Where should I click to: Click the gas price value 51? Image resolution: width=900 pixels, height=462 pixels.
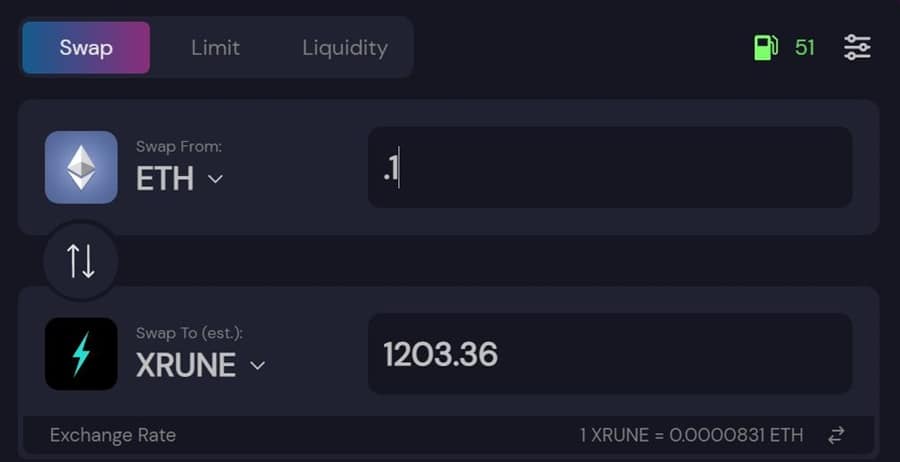click(x=805, y=47)
